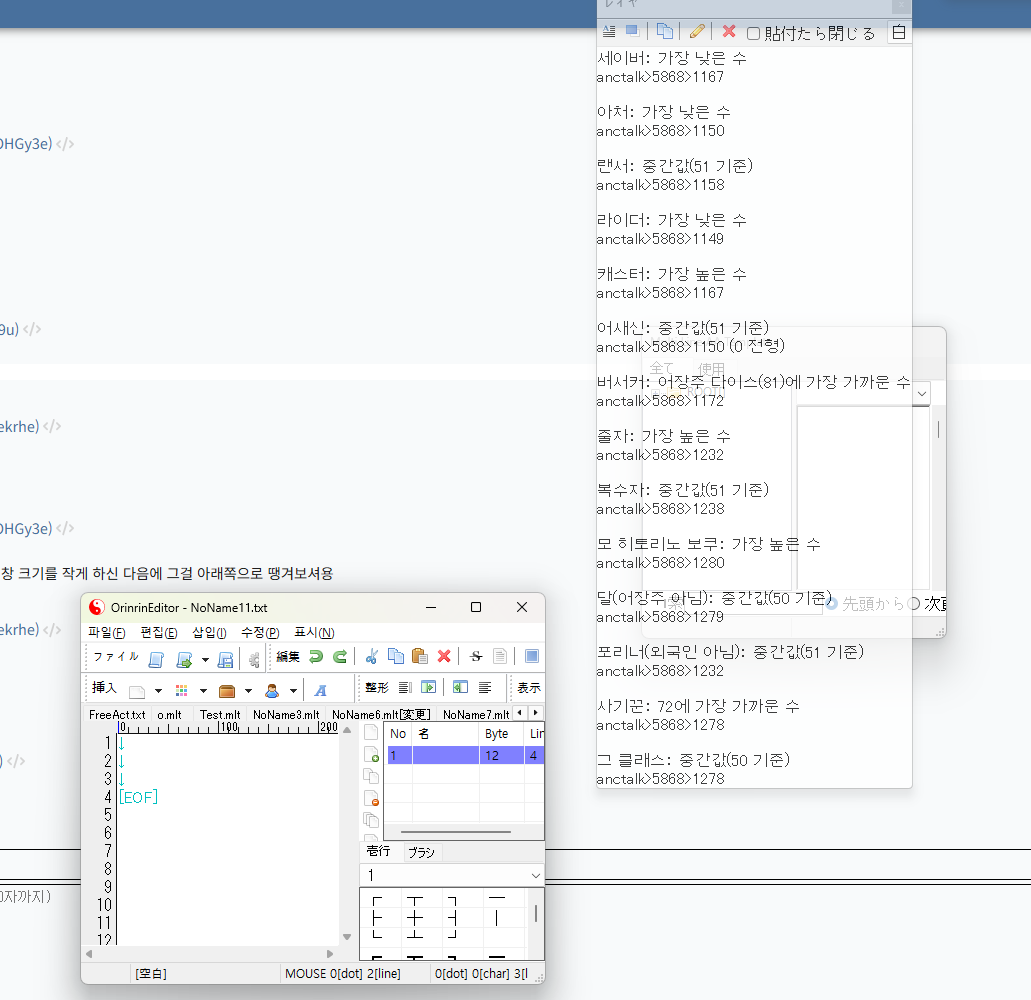Expand the color grid insert dropdown arrow
Viewport: 1031px width, 1000px height.
point(203,690)
